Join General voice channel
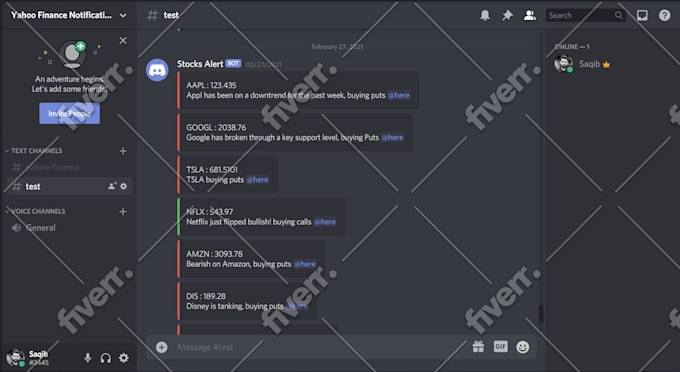The width and height of the screenshot is (680, 372). 69,228
